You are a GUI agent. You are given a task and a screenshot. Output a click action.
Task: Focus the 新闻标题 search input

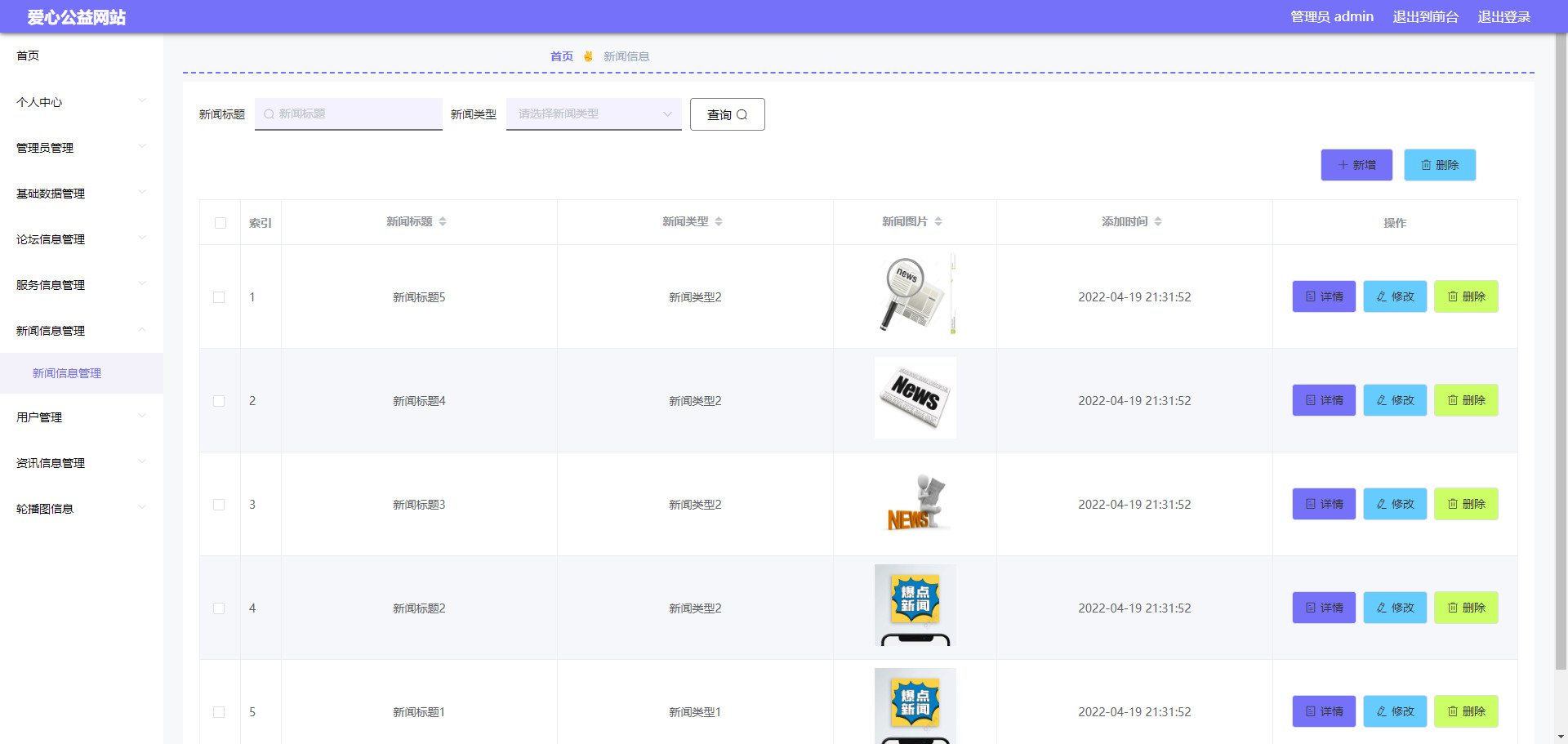[349, 114]
